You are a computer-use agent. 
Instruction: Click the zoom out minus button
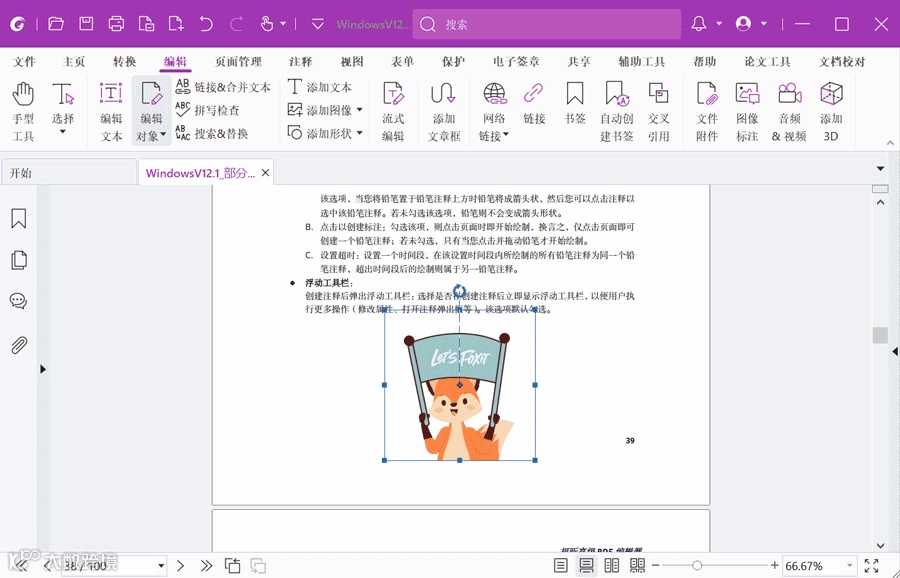655,566
